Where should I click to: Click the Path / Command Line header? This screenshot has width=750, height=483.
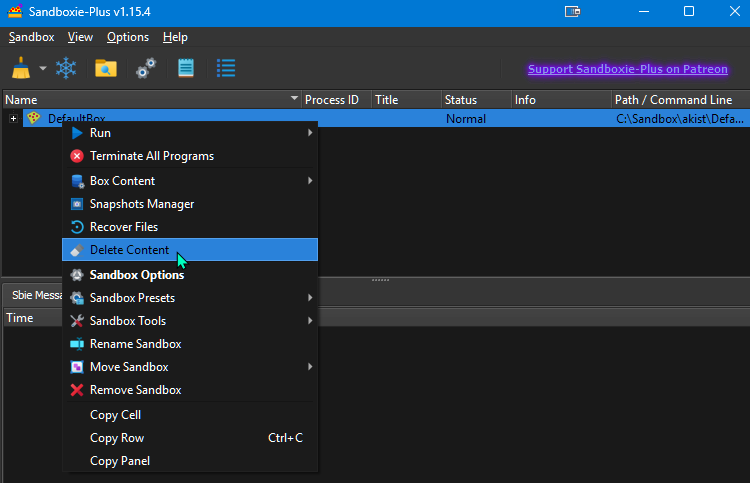(x=681, y=99)
